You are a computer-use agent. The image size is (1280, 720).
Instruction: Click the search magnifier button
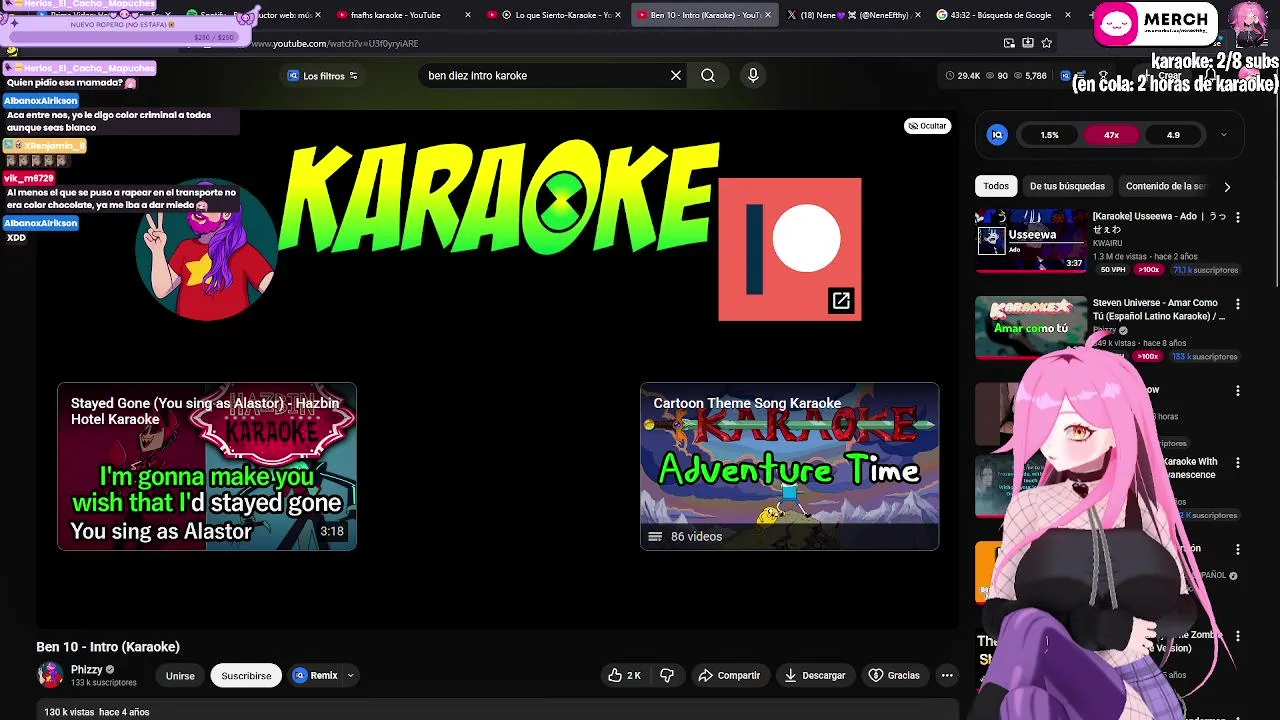(x=708, y=75)
